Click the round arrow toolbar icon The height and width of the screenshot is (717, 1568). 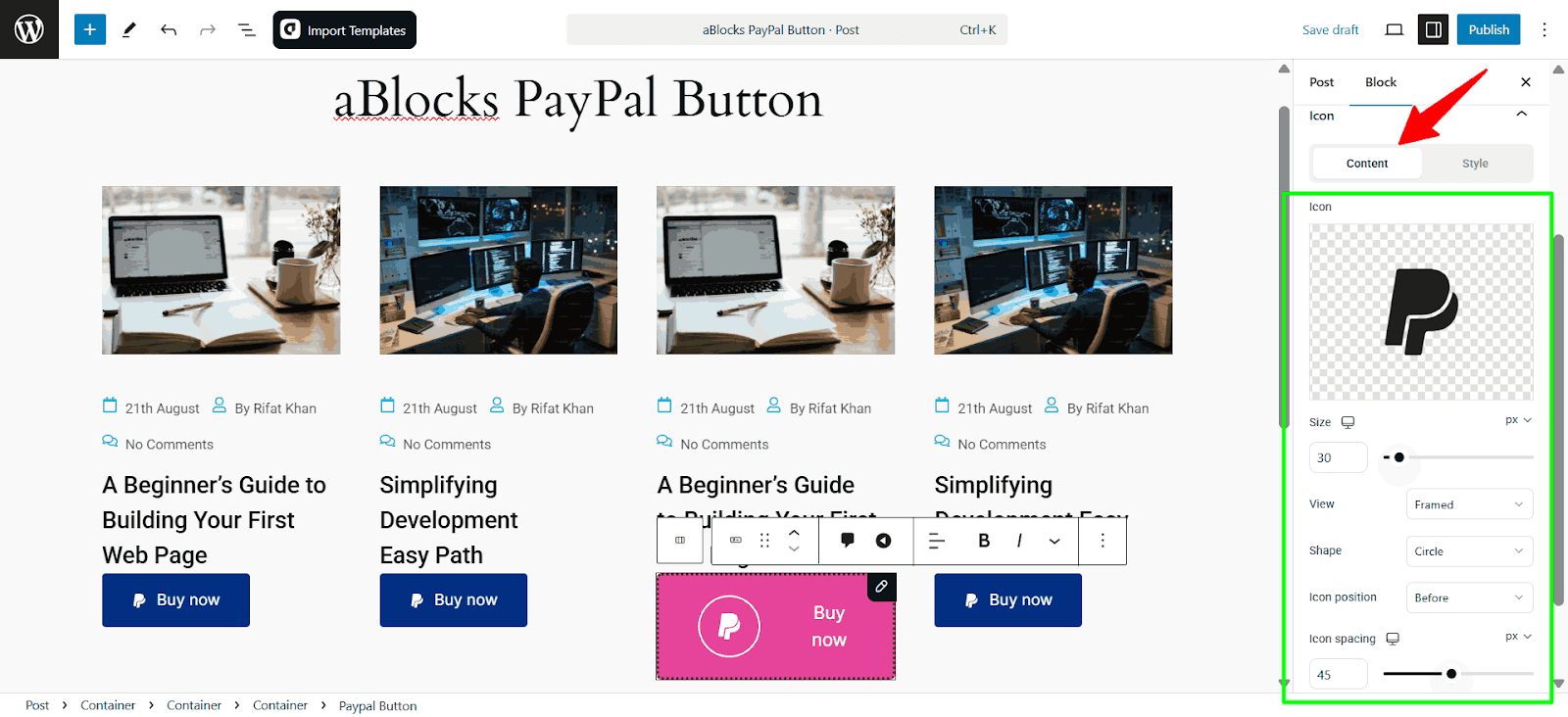[x=884, y=541]
